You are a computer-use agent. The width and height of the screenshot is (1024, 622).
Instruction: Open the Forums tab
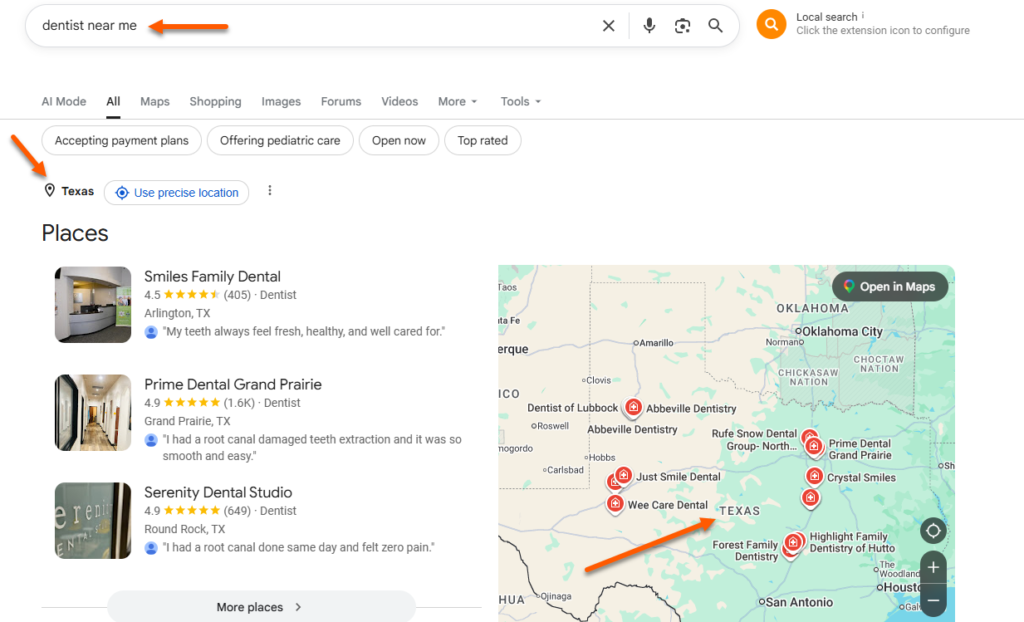click(x=341, y=101)
